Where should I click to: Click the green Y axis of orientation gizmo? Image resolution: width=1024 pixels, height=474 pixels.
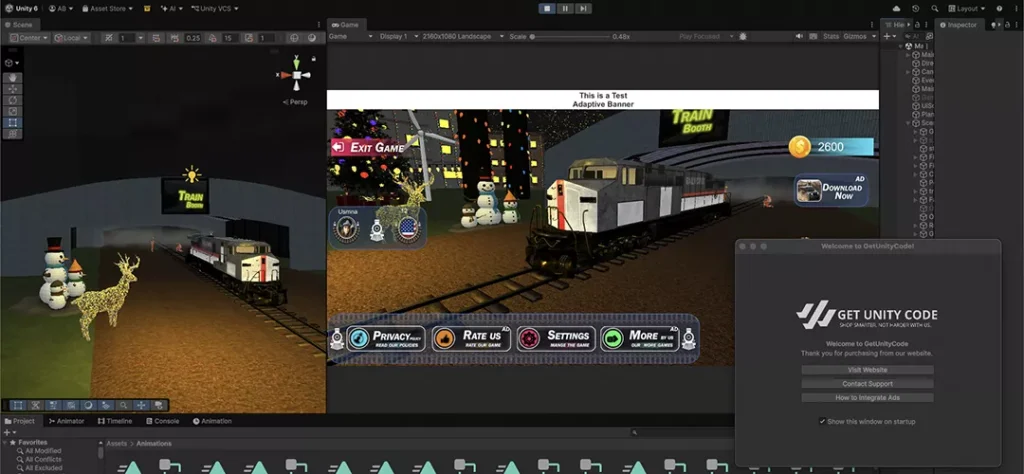point(296,62)
